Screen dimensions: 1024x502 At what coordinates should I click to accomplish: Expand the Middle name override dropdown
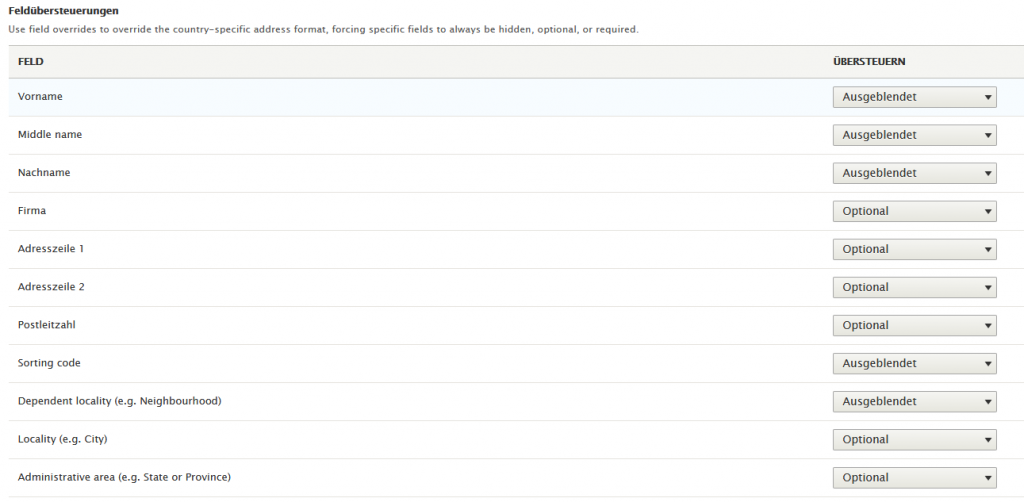[914, 135]
